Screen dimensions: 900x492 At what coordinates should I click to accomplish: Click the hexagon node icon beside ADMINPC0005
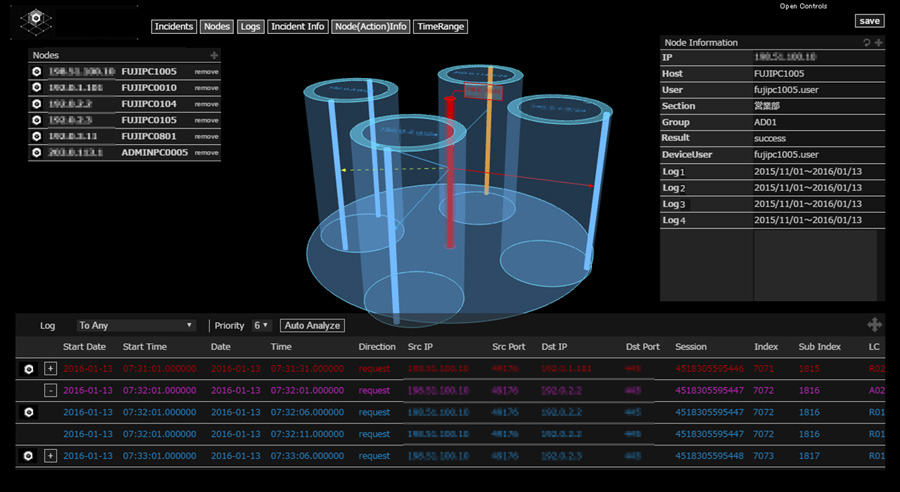[x=36, y=152]
